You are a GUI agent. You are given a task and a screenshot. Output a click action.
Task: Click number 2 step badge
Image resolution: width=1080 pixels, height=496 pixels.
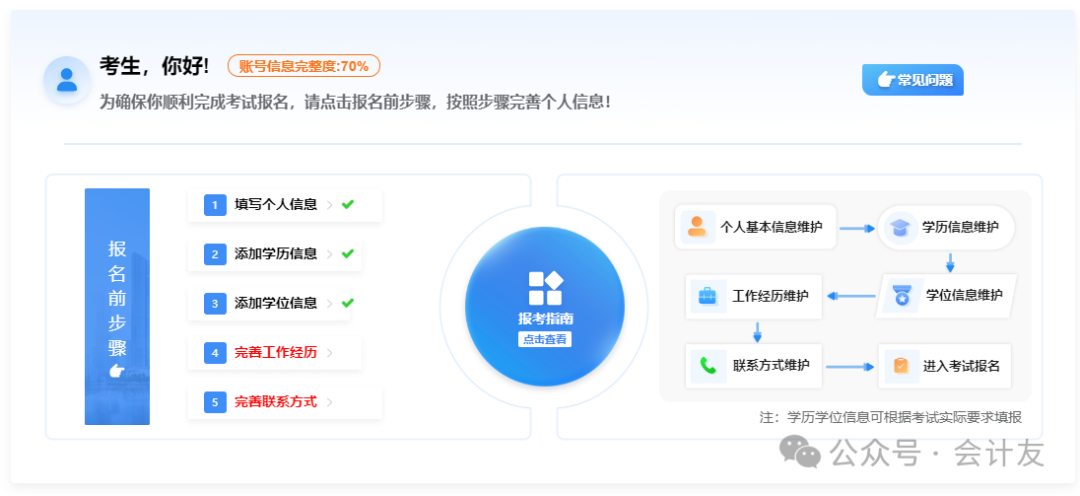[215, 254]
